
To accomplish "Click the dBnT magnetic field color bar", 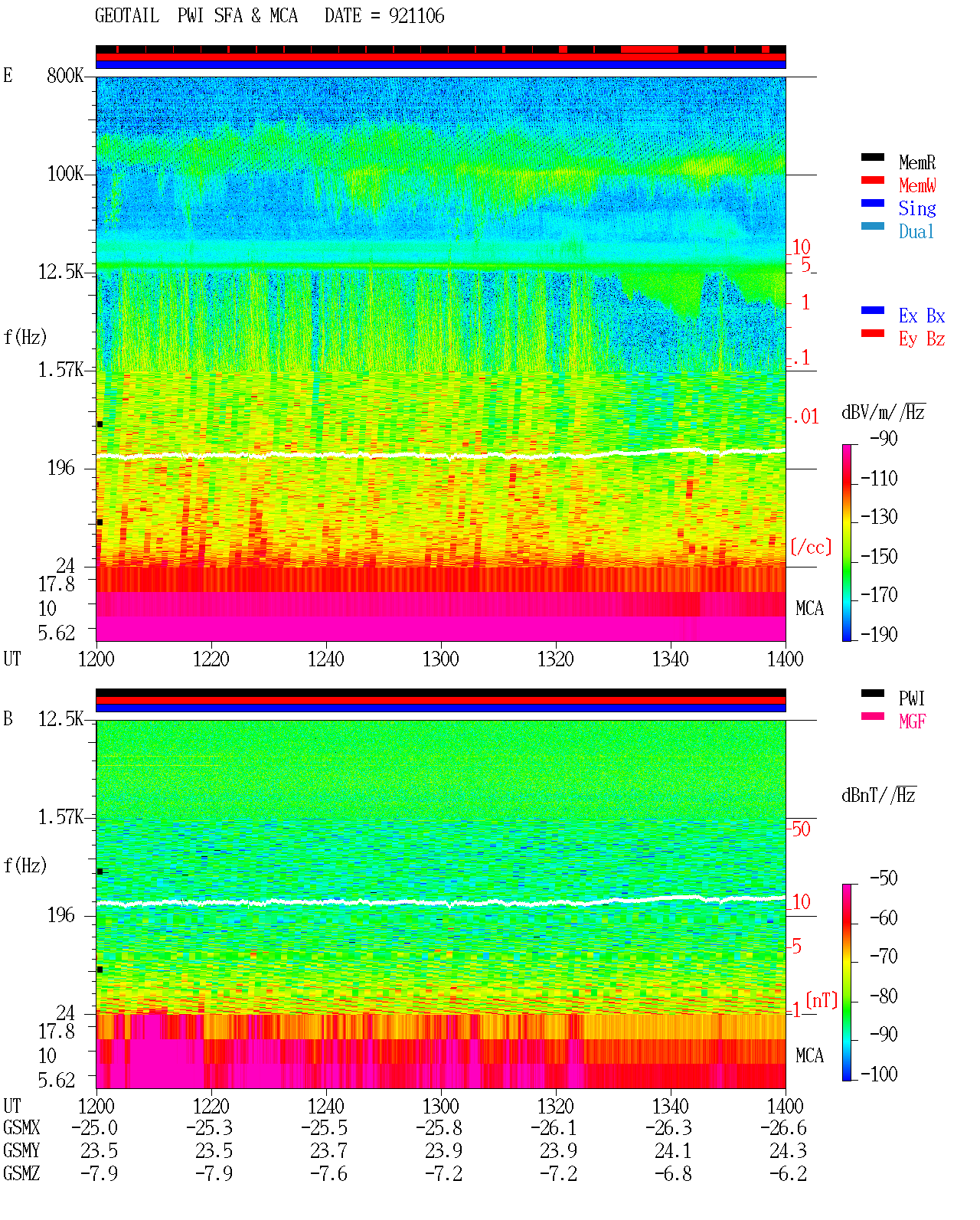I will (846, 983).
